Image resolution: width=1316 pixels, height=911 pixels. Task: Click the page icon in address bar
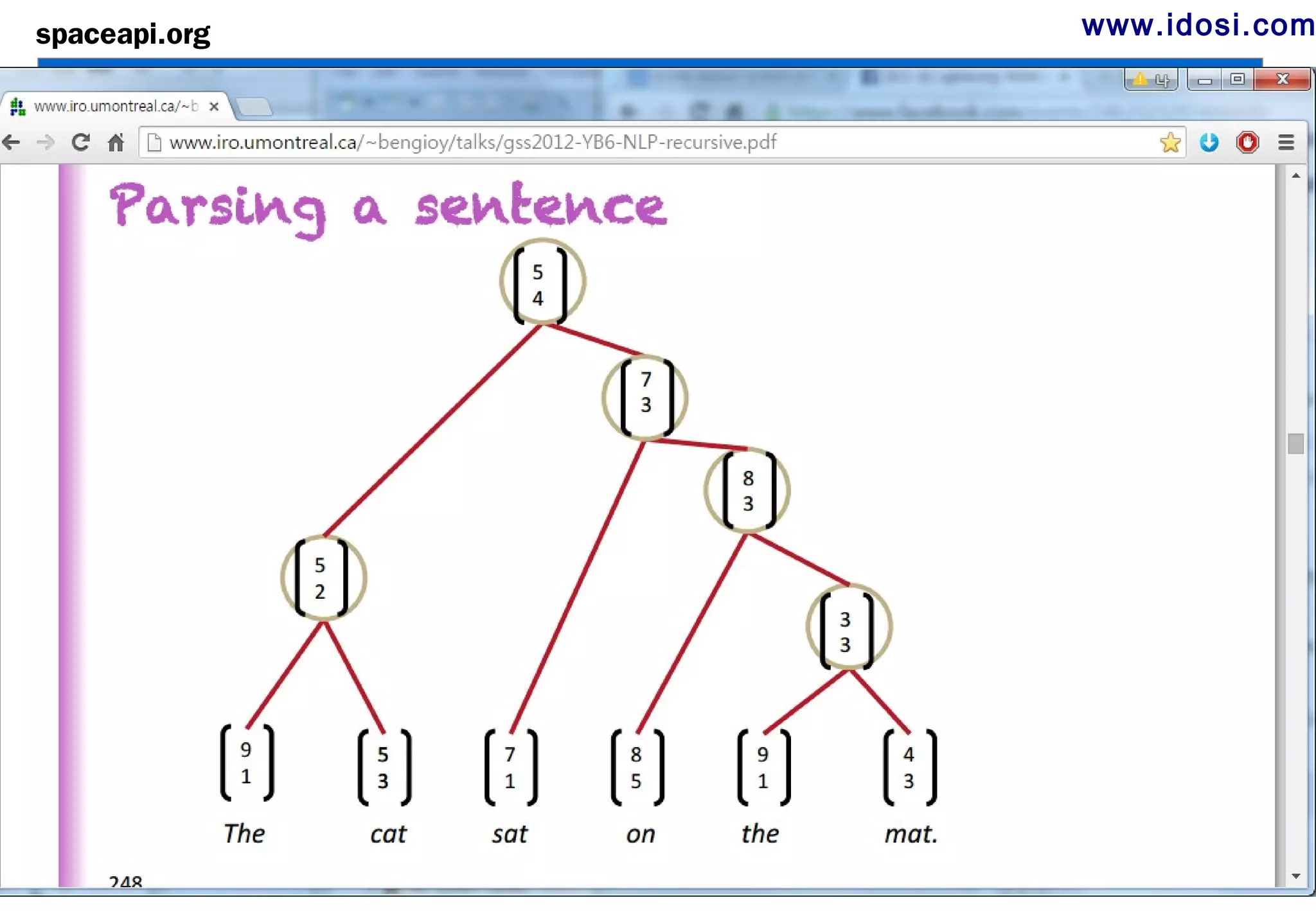click(x=154, y=142)
